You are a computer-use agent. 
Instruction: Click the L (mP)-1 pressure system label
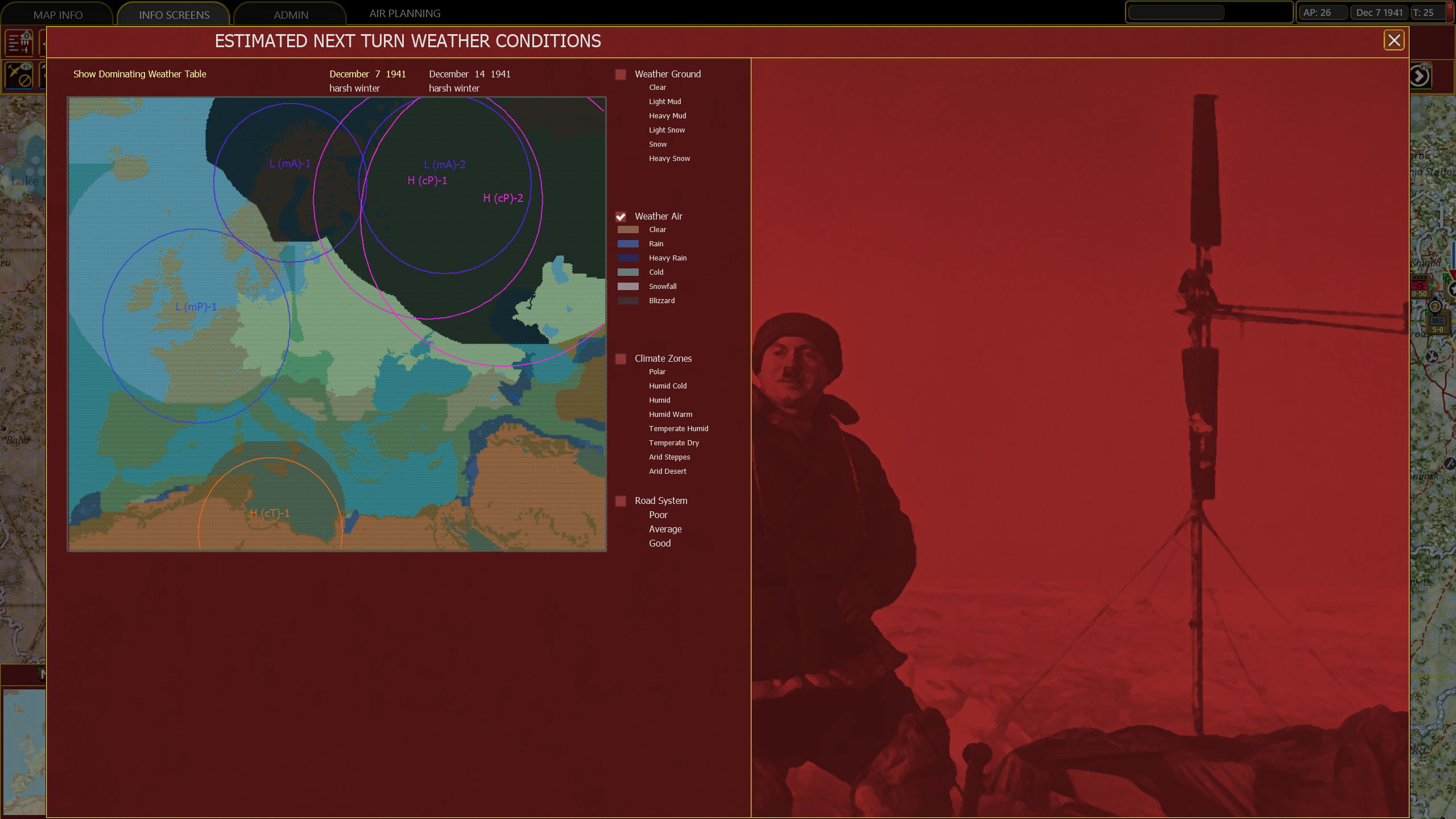[196, 307]
